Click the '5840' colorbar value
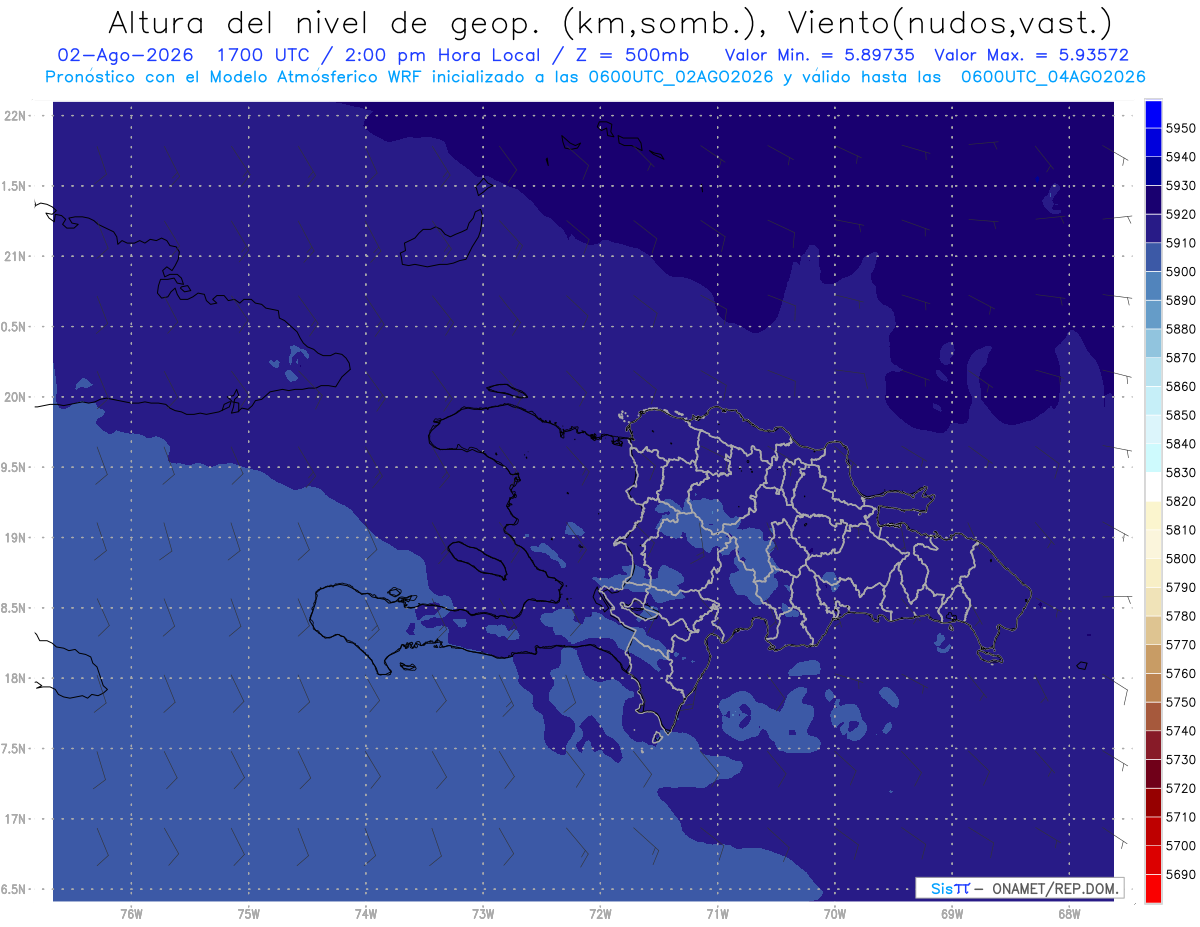The image size is (1200, 927). point(1180,443)
